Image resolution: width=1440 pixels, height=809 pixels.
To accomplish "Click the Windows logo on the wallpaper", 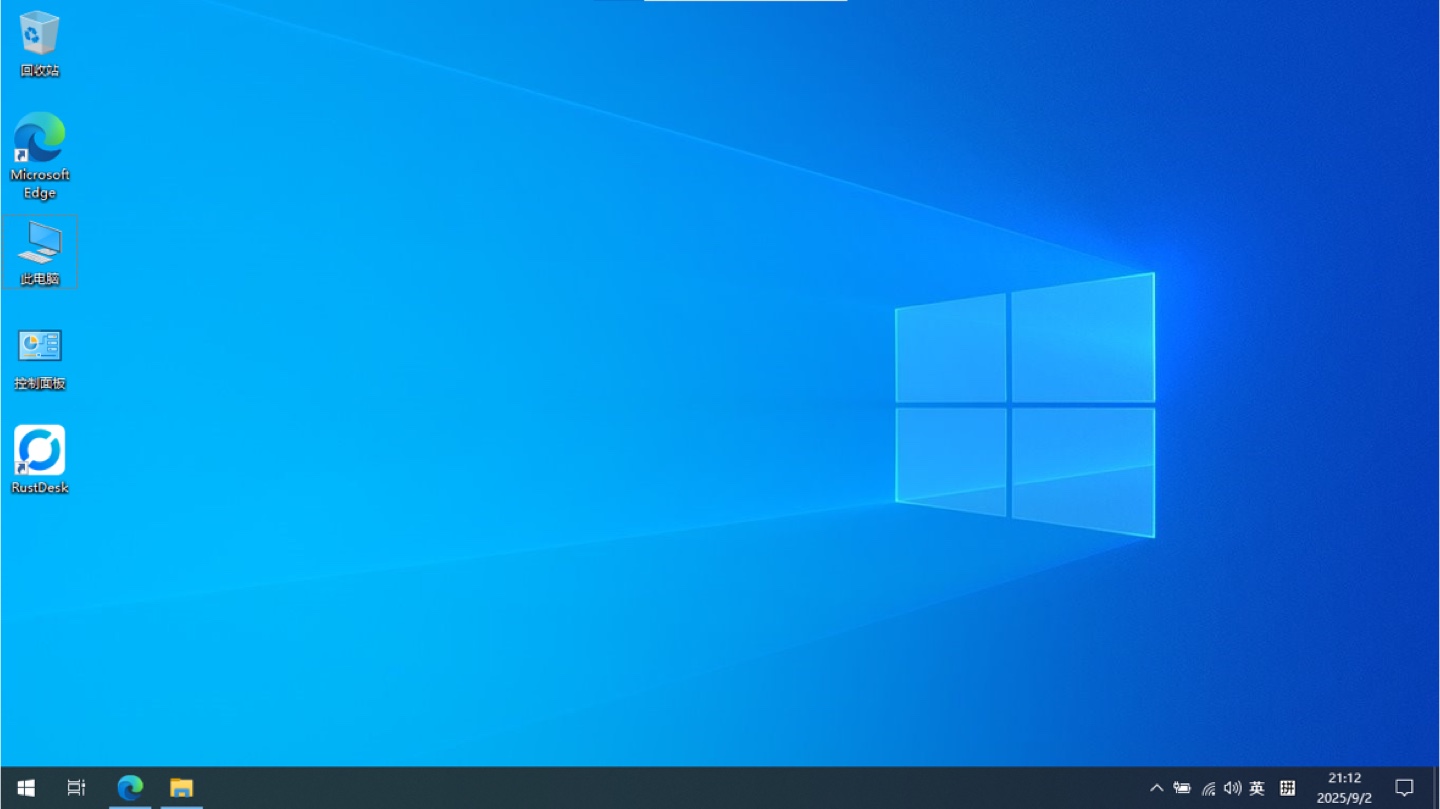I will pyautogui.click(x=1025, y=405).
